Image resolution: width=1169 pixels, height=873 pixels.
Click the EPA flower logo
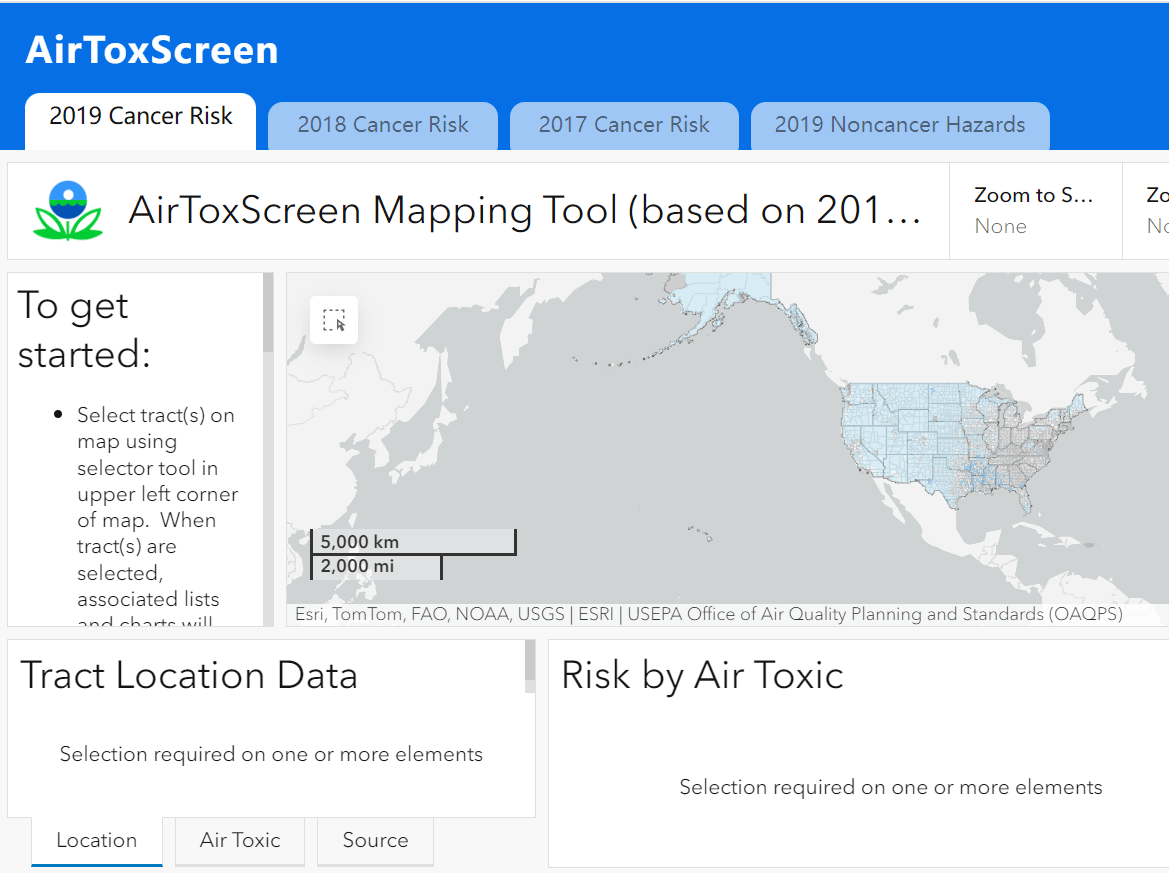tap(69, 210)
